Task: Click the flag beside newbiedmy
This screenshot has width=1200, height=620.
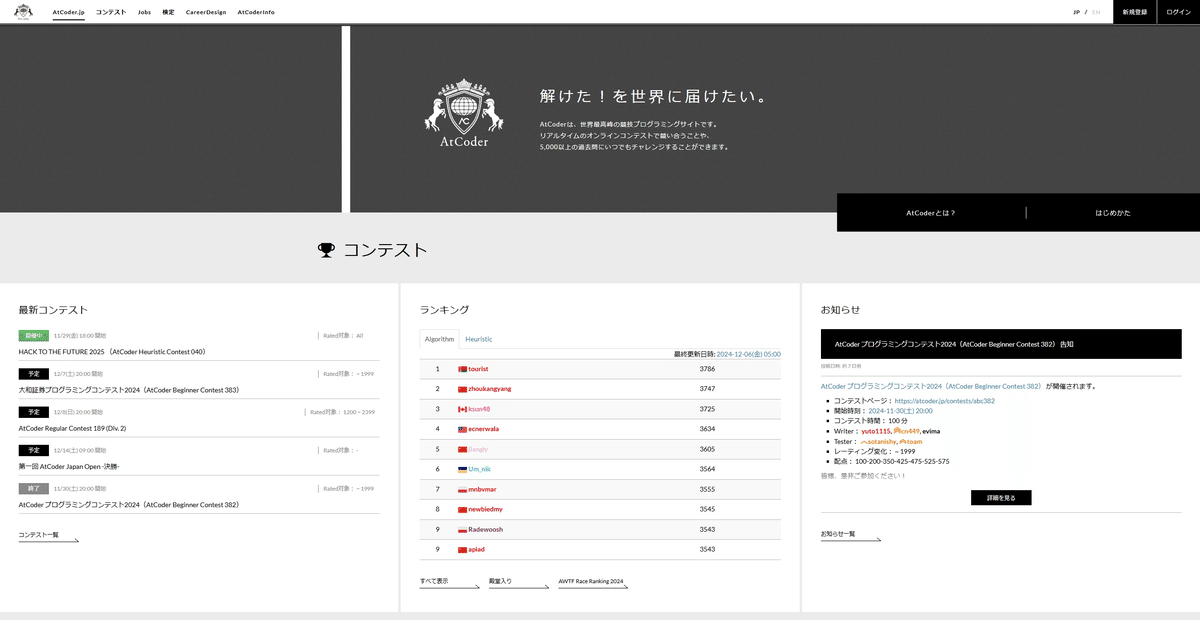Action: (462, 509)
